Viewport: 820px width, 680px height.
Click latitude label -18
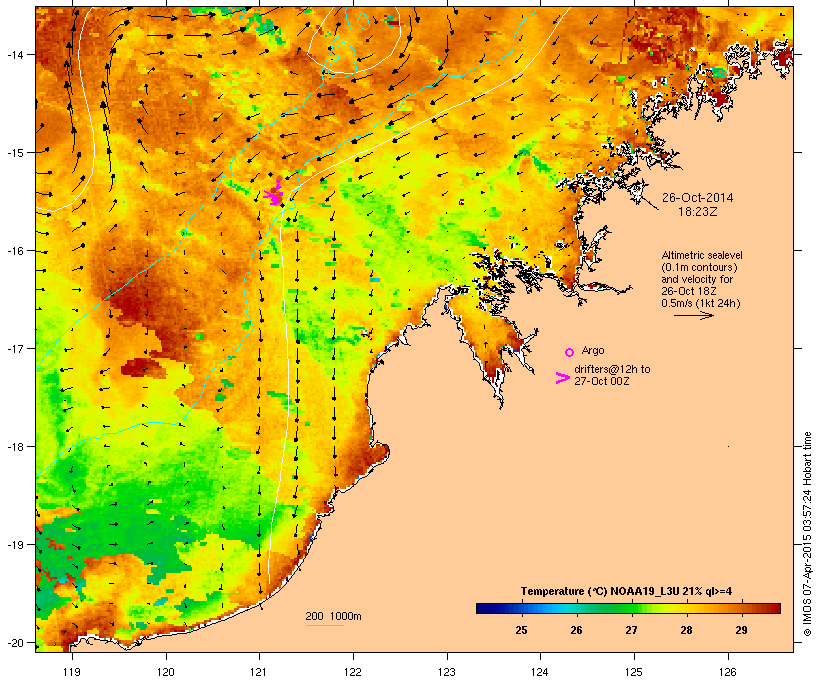click(14, 447)
